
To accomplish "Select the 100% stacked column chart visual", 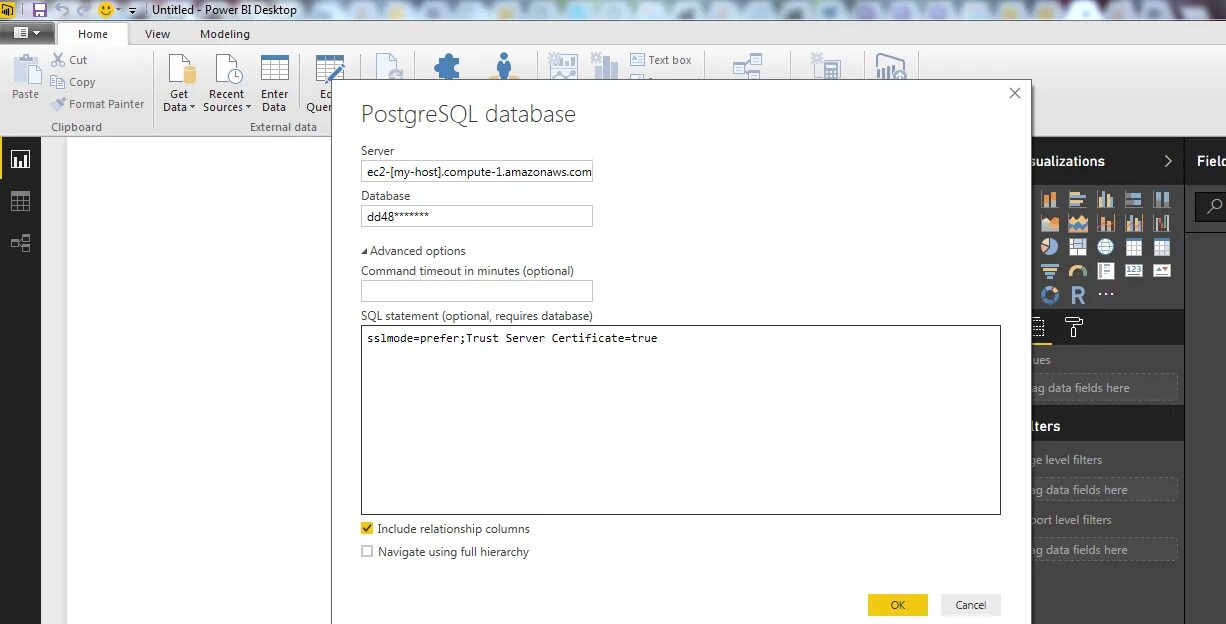I will click(1162, 200).
